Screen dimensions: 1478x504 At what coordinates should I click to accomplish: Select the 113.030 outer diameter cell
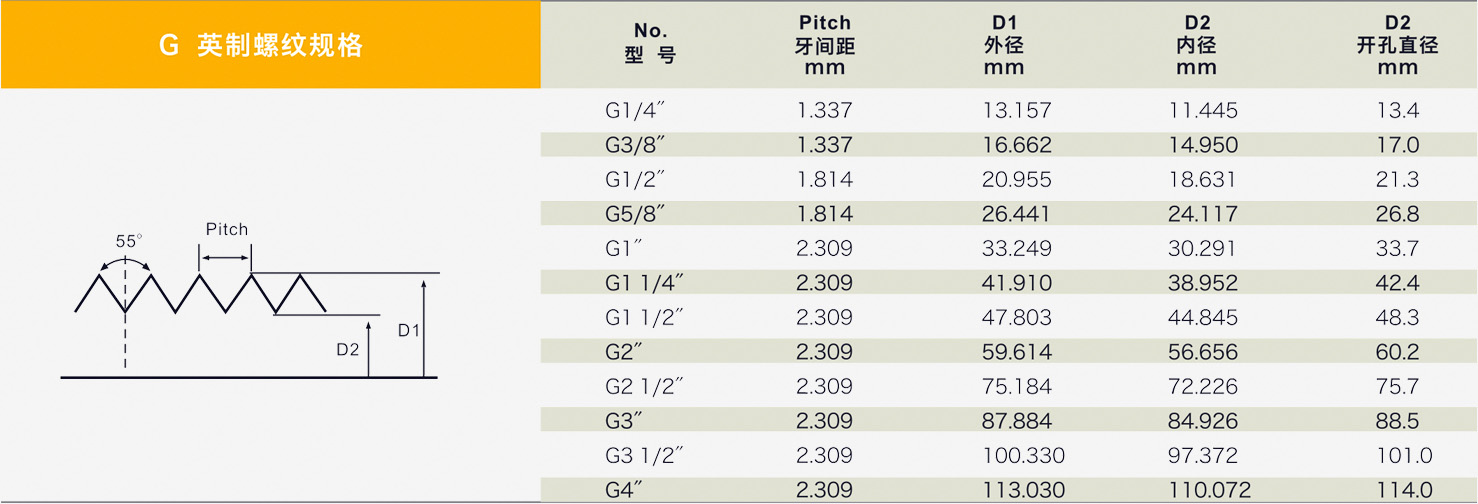(1024, 490)
